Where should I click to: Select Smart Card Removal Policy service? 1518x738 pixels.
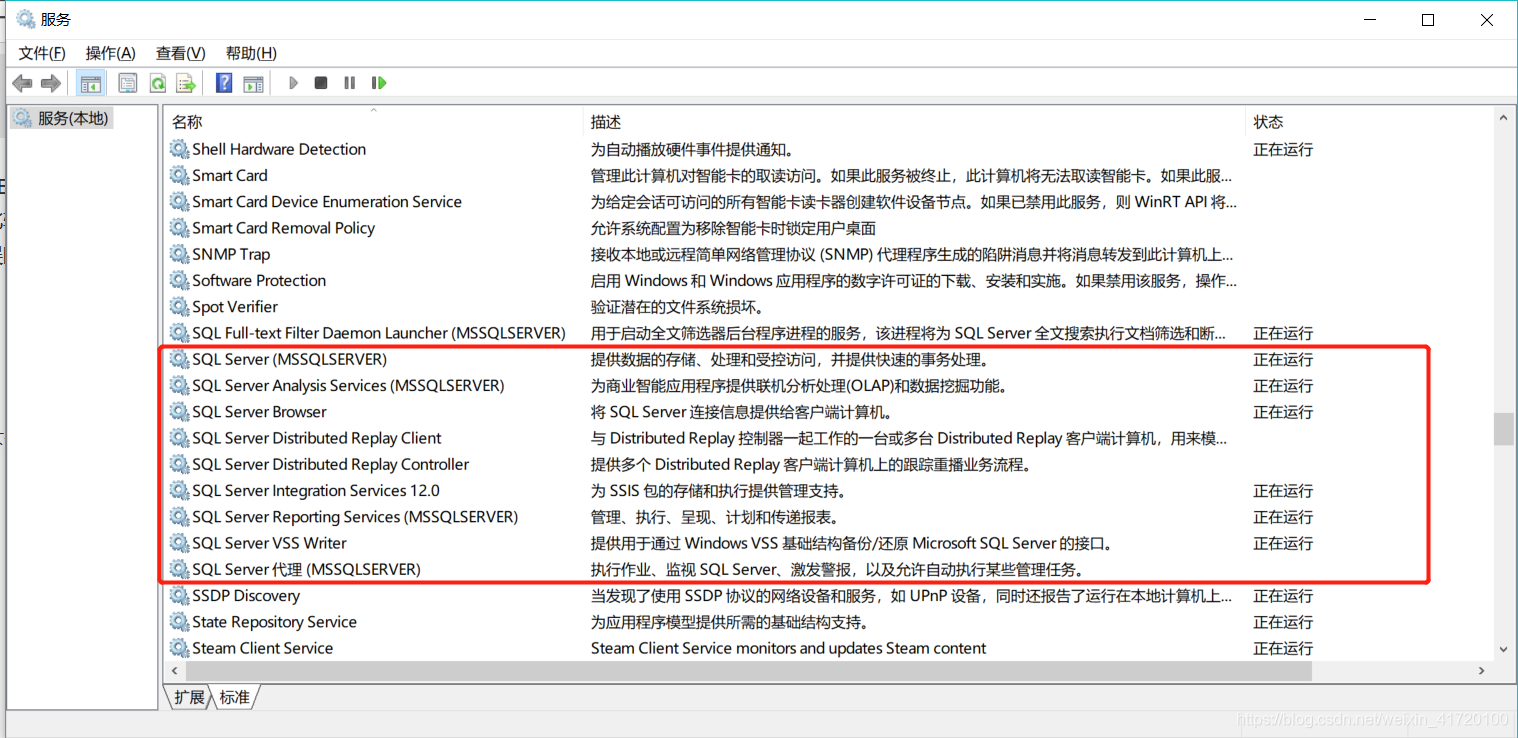(x=284, y=228)
